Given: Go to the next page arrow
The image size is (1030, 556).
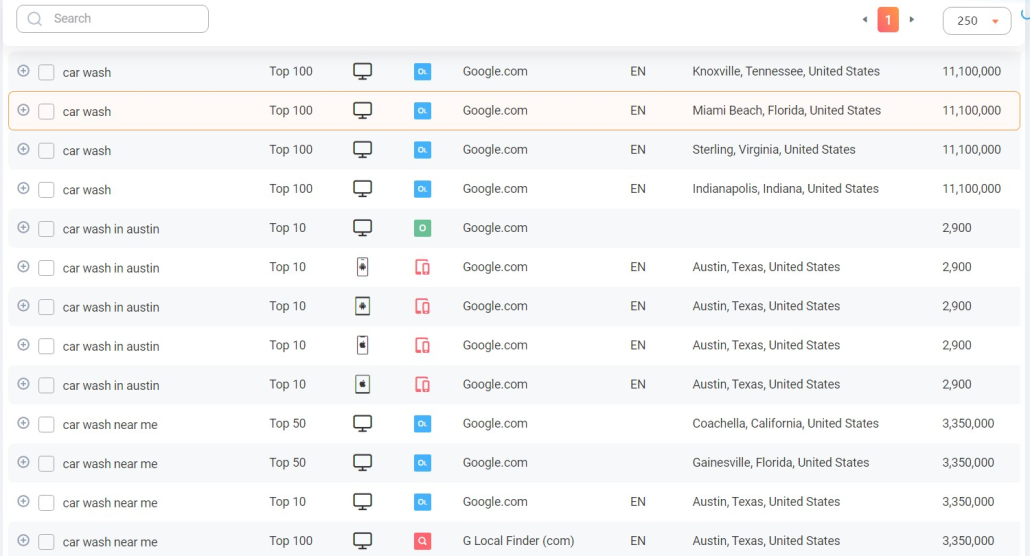Looking at the screenshot, I should (912, 20).
